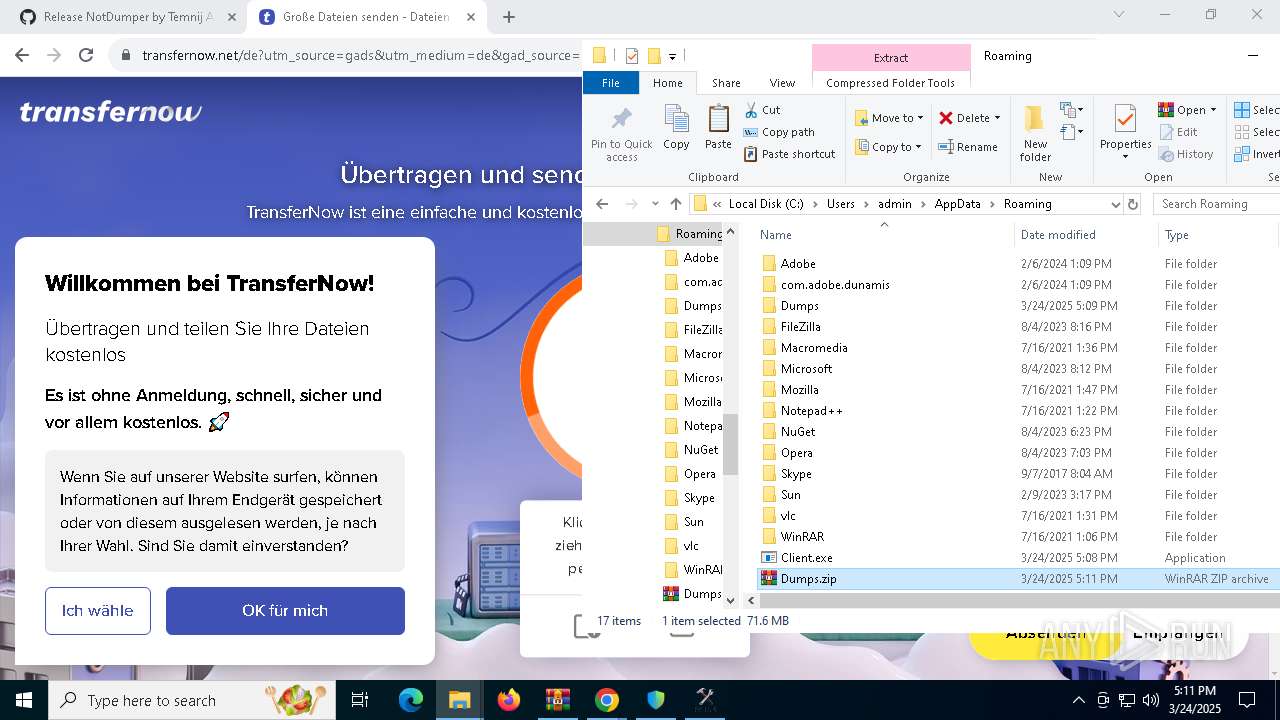Click the Windows Start button
This screenshot has width=1280, height=720.
24,700
